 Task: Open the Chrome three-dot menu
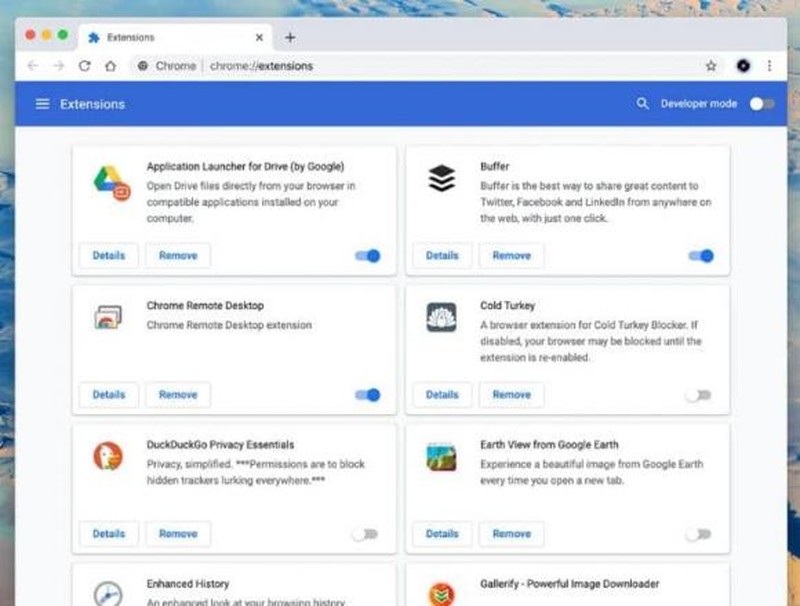pyautogui.click(x=769, y=66)
